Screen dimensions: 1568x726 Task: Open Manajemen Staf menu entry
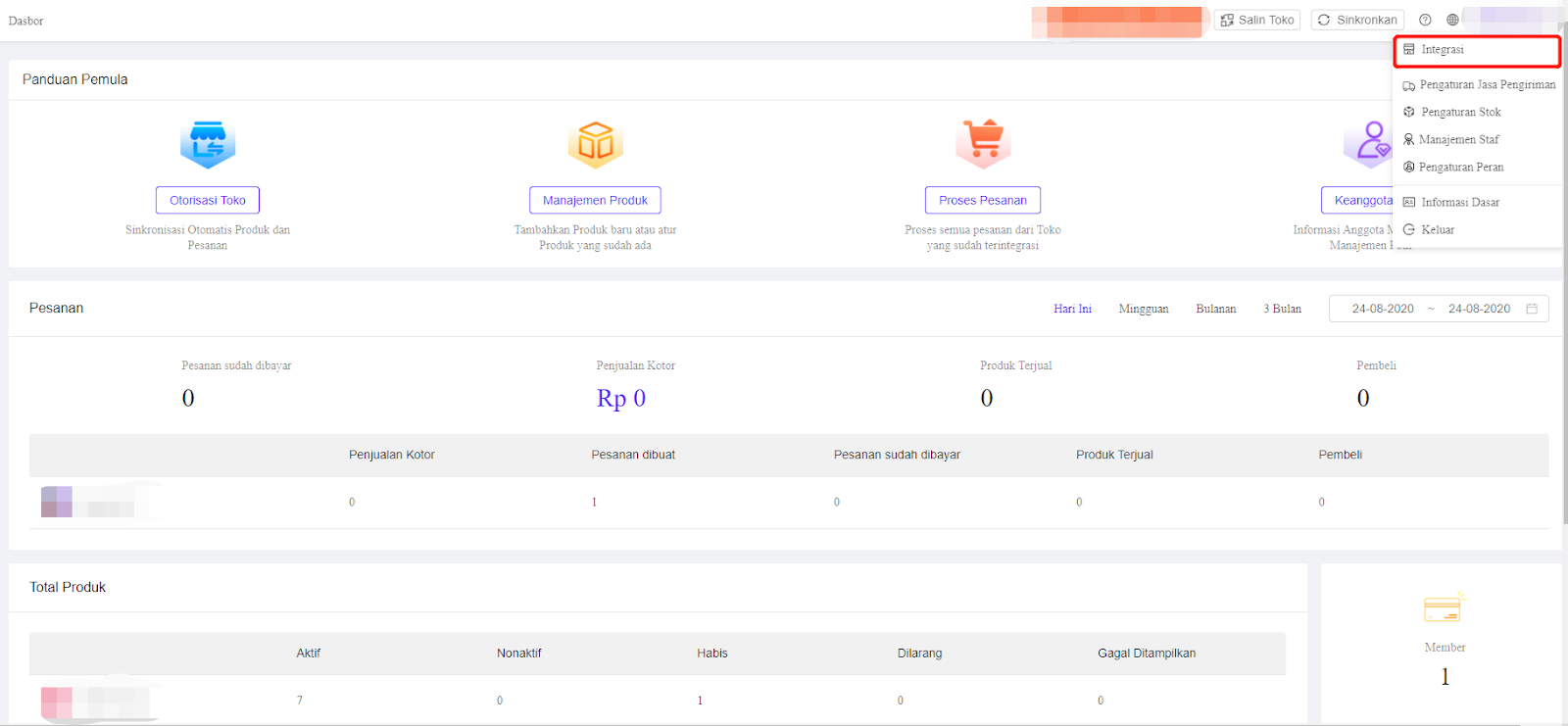coord(1458,140)
